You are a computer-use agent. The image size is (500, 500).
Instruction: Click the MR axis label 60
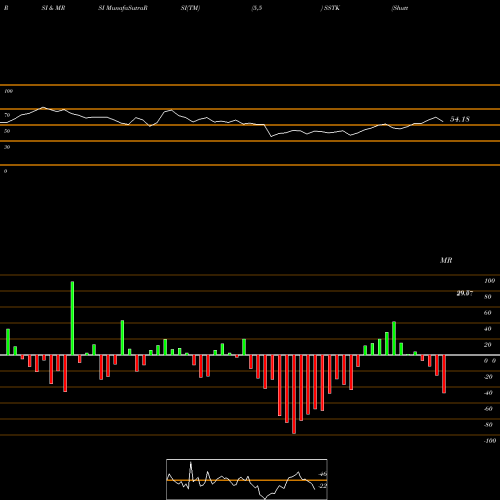coord(488,313)
